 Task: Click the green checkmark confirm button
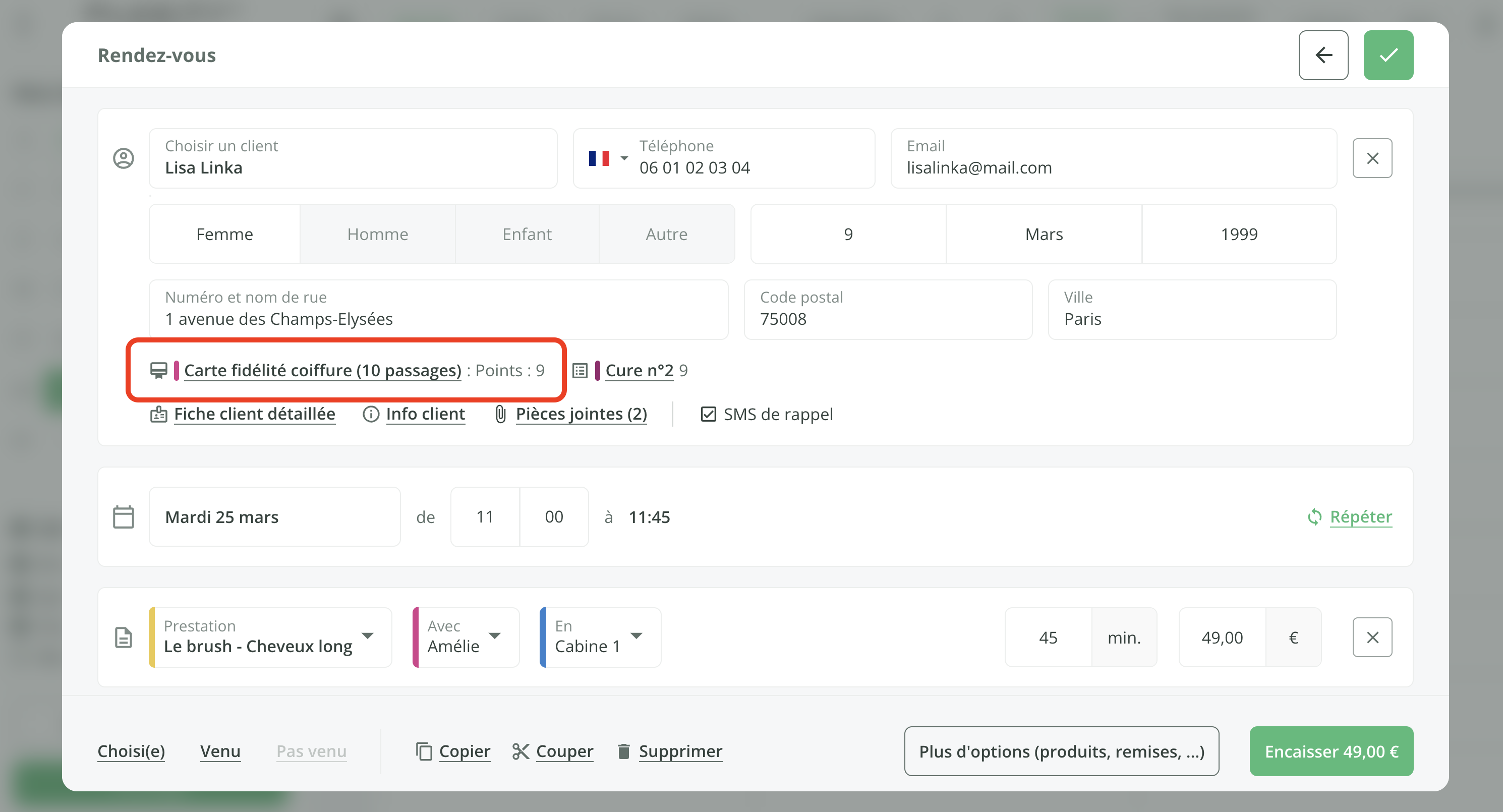point(1388,55)
